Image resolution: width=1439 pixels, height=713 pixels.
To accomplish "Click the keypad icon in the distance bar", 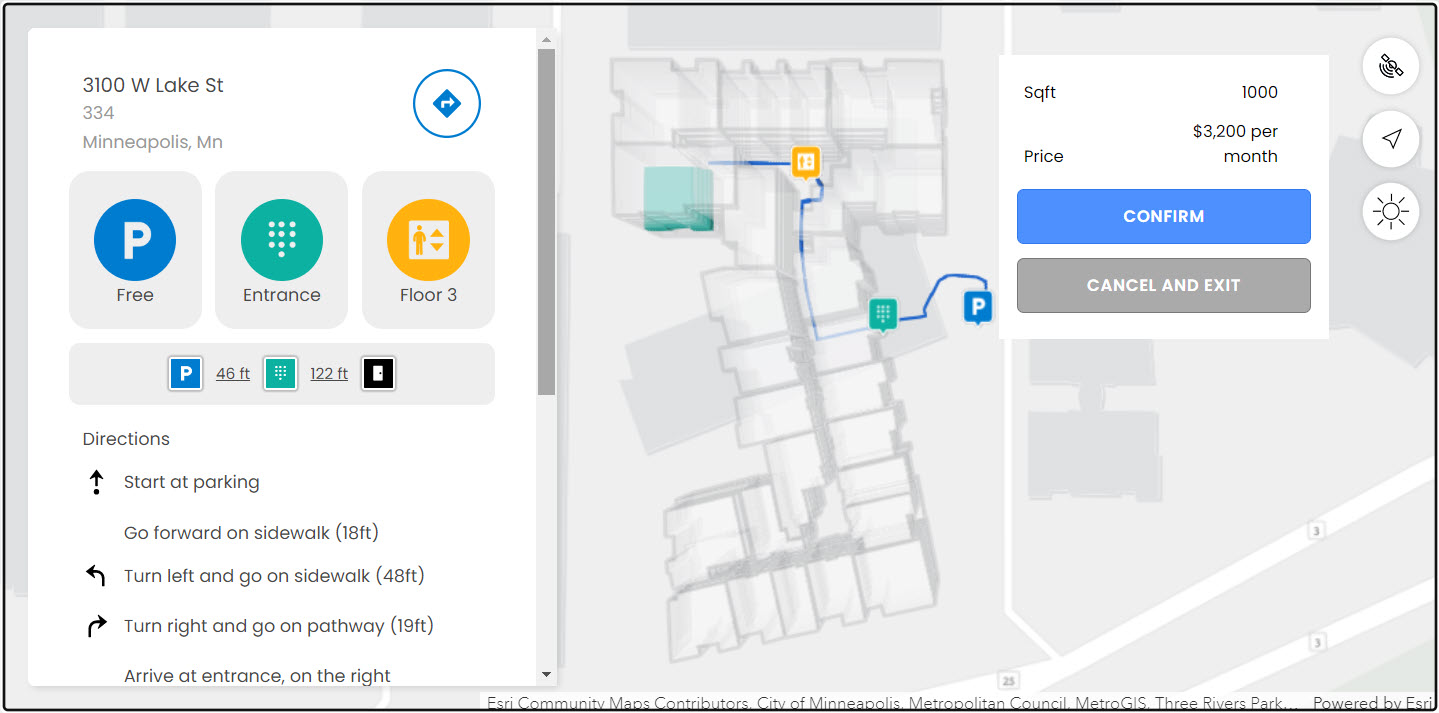I will click(280, 372).
